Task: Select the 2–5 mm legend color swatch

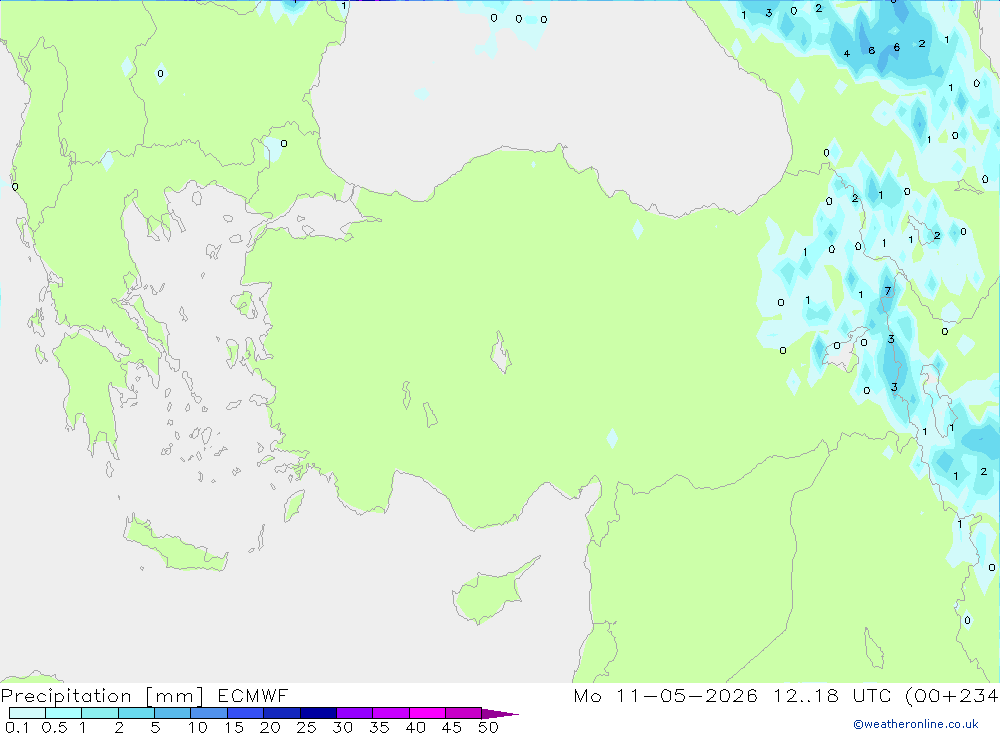Action: pos(136,713)
